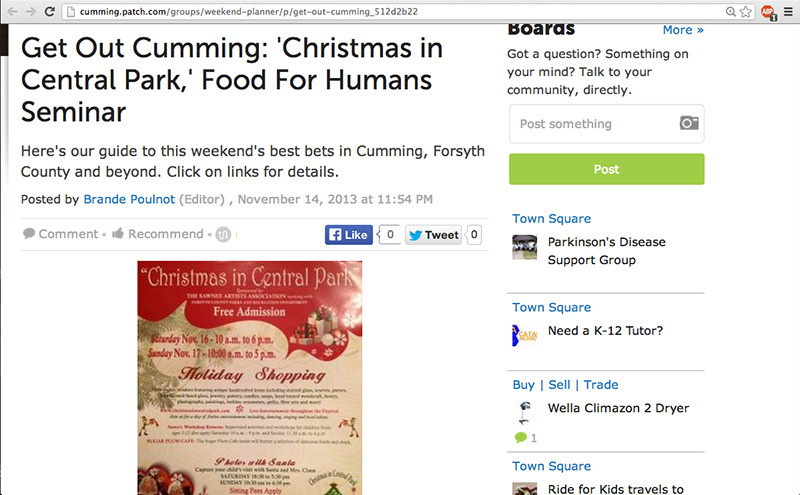The height and width of the screenshot is (495, 800).
Task: Focus the 'Post something' text field
Action: (x=590, y=124)
